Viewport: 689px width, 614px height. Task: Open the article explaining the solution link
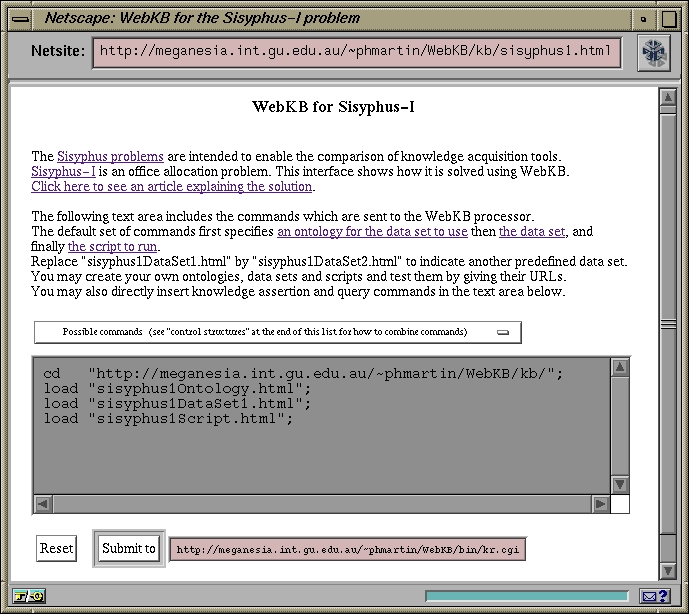point(172,186)
